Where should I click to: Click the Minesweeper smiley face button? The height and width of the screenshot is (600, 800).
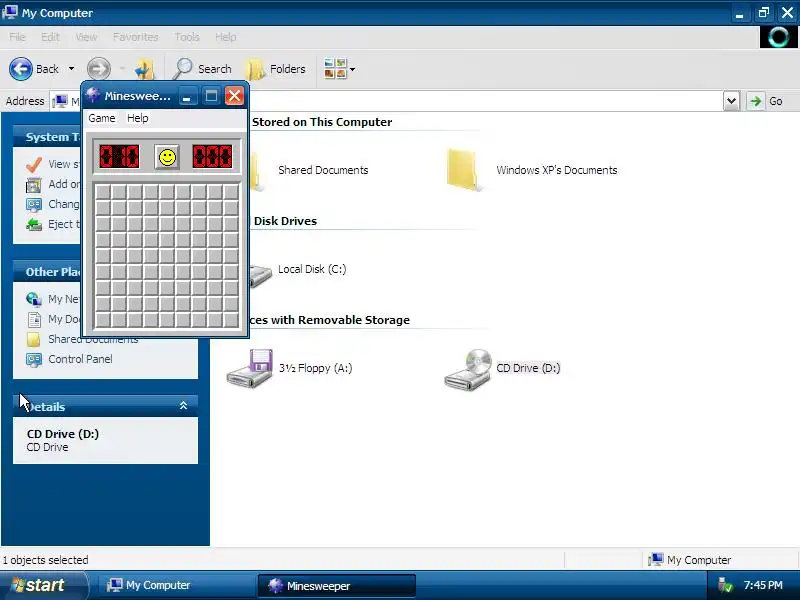pyautogui.click(x=167, y=157)
